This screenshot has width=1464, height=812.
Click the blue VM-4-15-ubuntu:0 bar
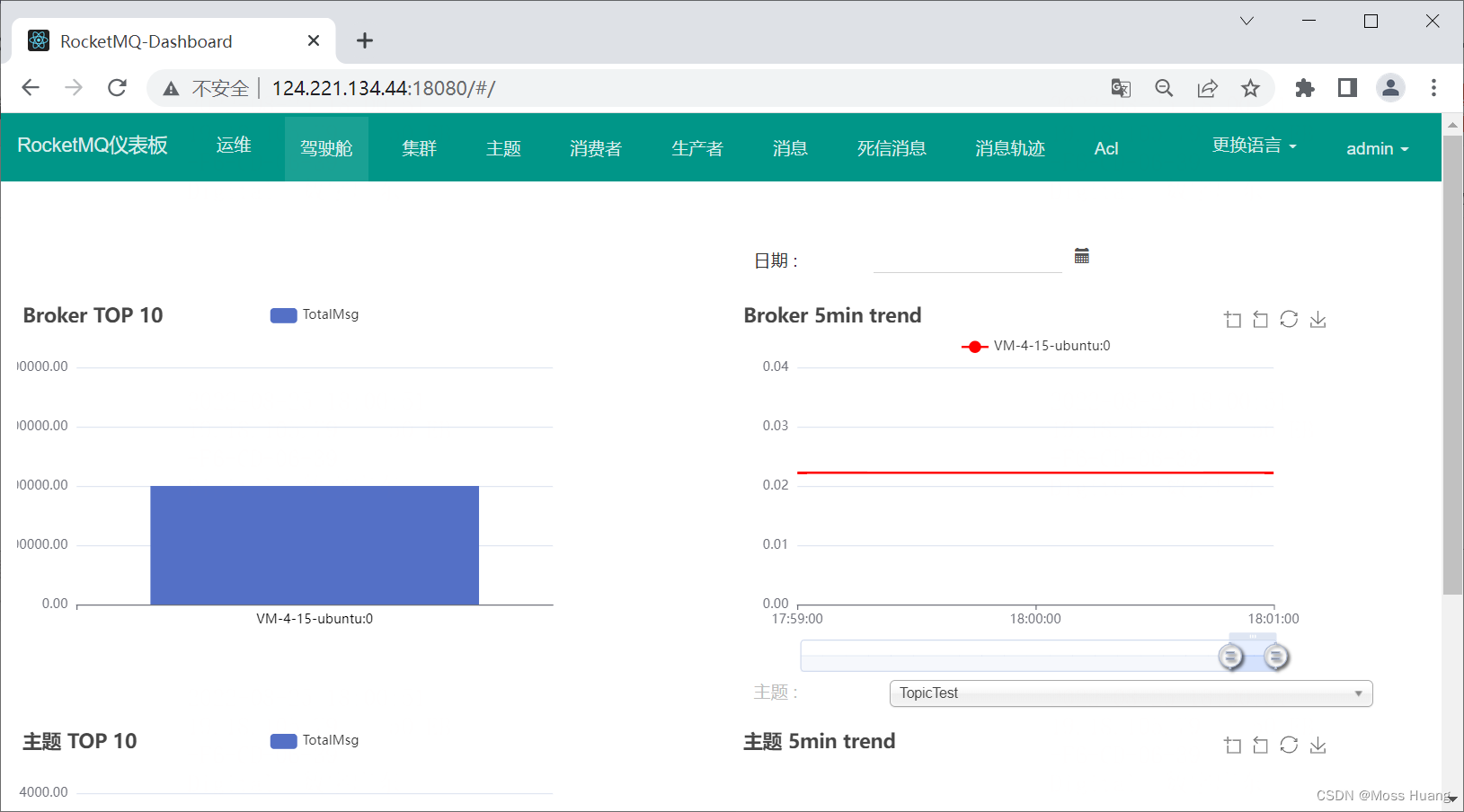[x=315, y=545]
